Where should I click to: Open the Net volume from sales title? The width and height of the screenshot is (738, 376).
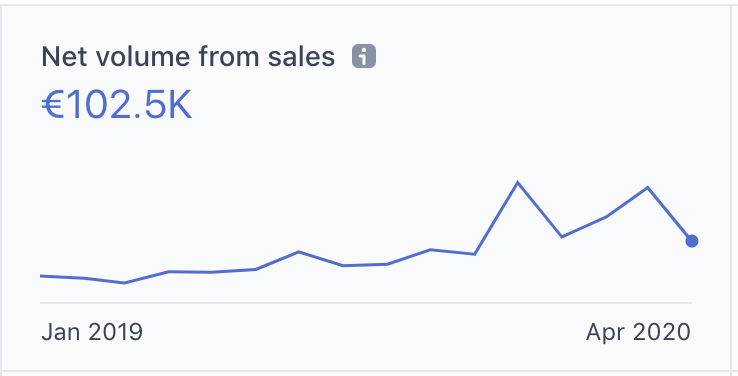pyautogui.click(x=188, y=57)
